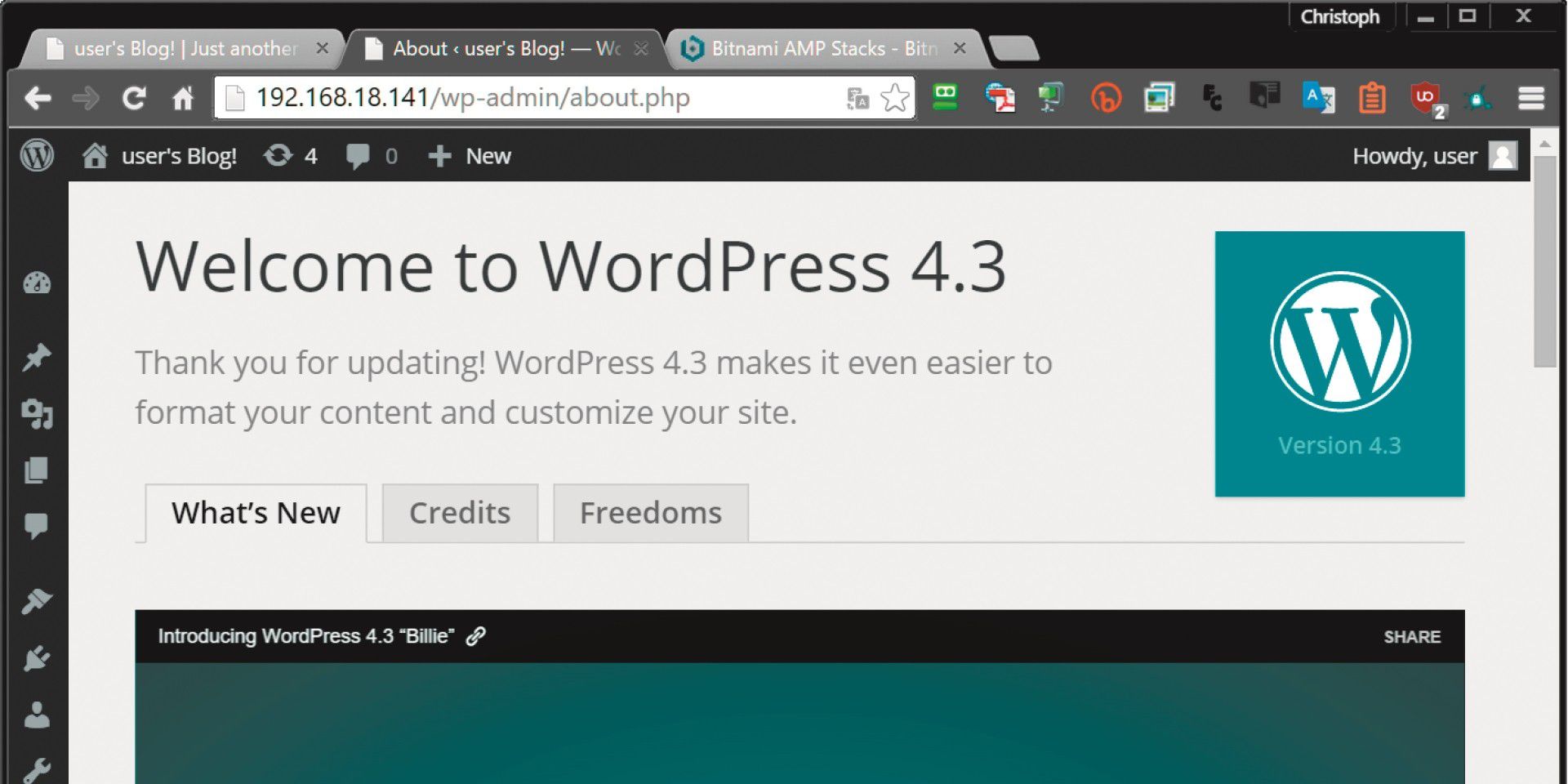Open the green network monitor extension icon

pos(1051,98)
